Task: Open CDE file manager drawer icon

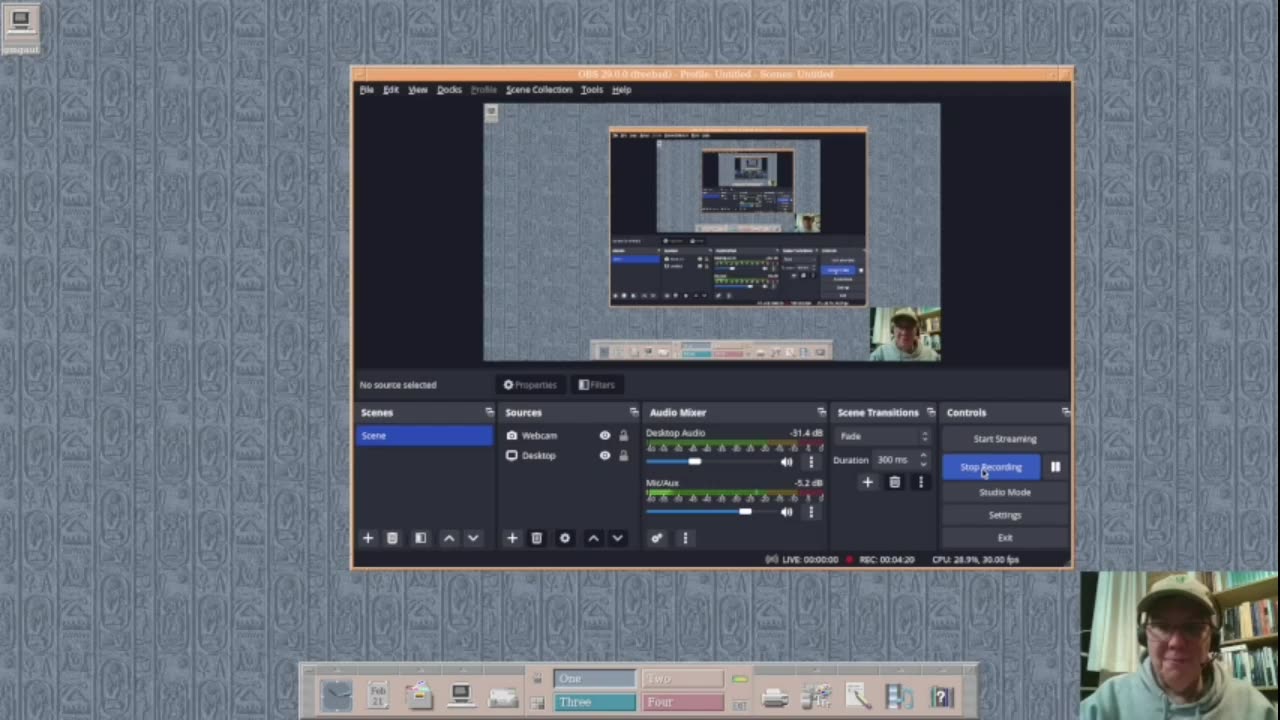Action: click(x=419, y=694)
